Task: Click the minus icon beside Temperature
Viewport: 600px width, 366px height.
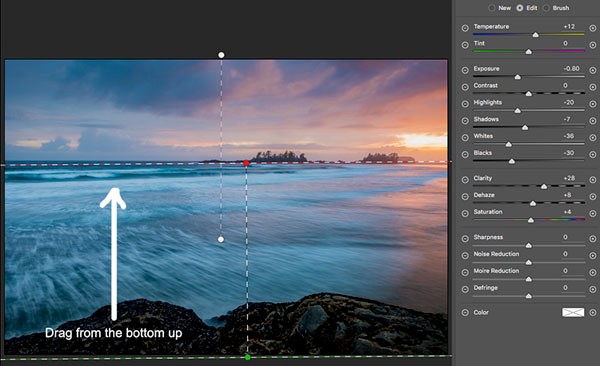Action: coord(465,28)
